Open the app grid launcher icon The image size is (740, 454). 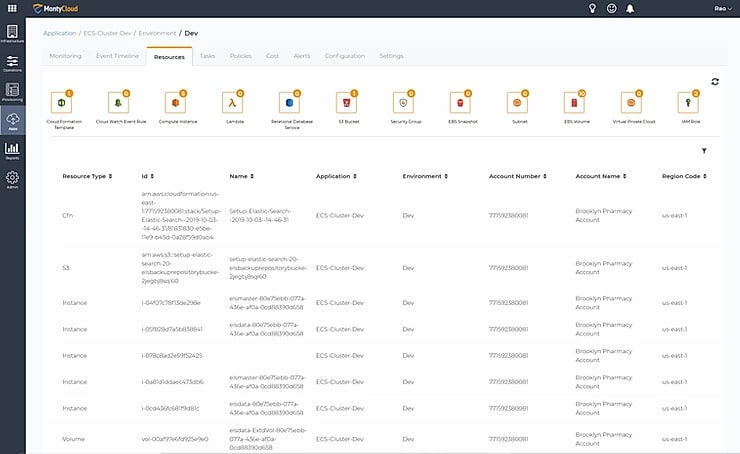click(12, 8)
